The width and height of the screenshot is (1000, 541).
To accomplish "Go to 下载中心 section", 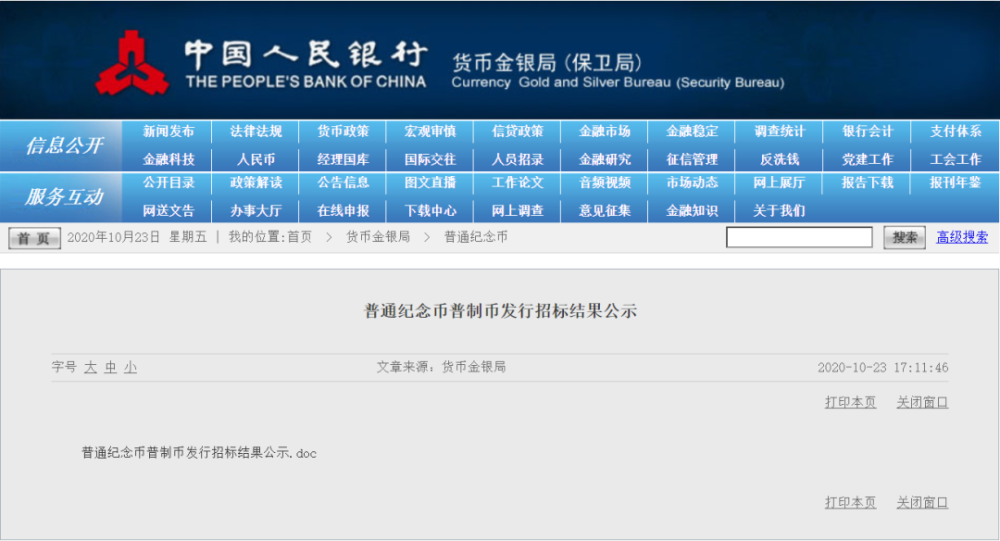I will 430,211.
